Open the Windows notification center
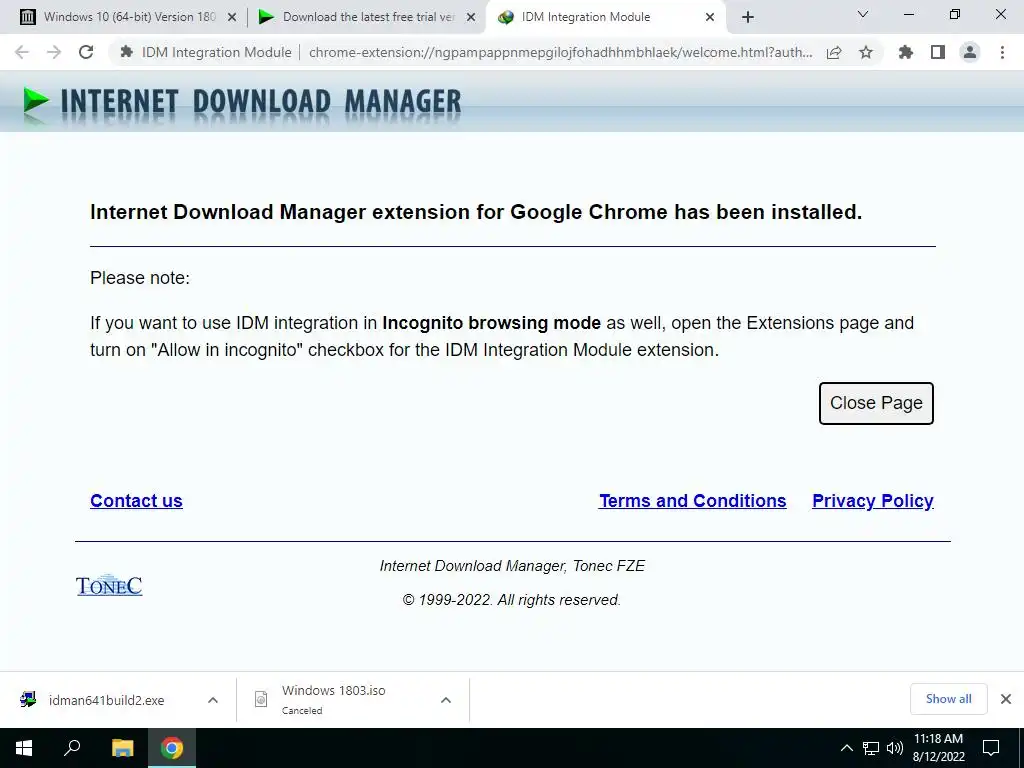Screen dimensions: 1024x768 click(x=991, y=748)
